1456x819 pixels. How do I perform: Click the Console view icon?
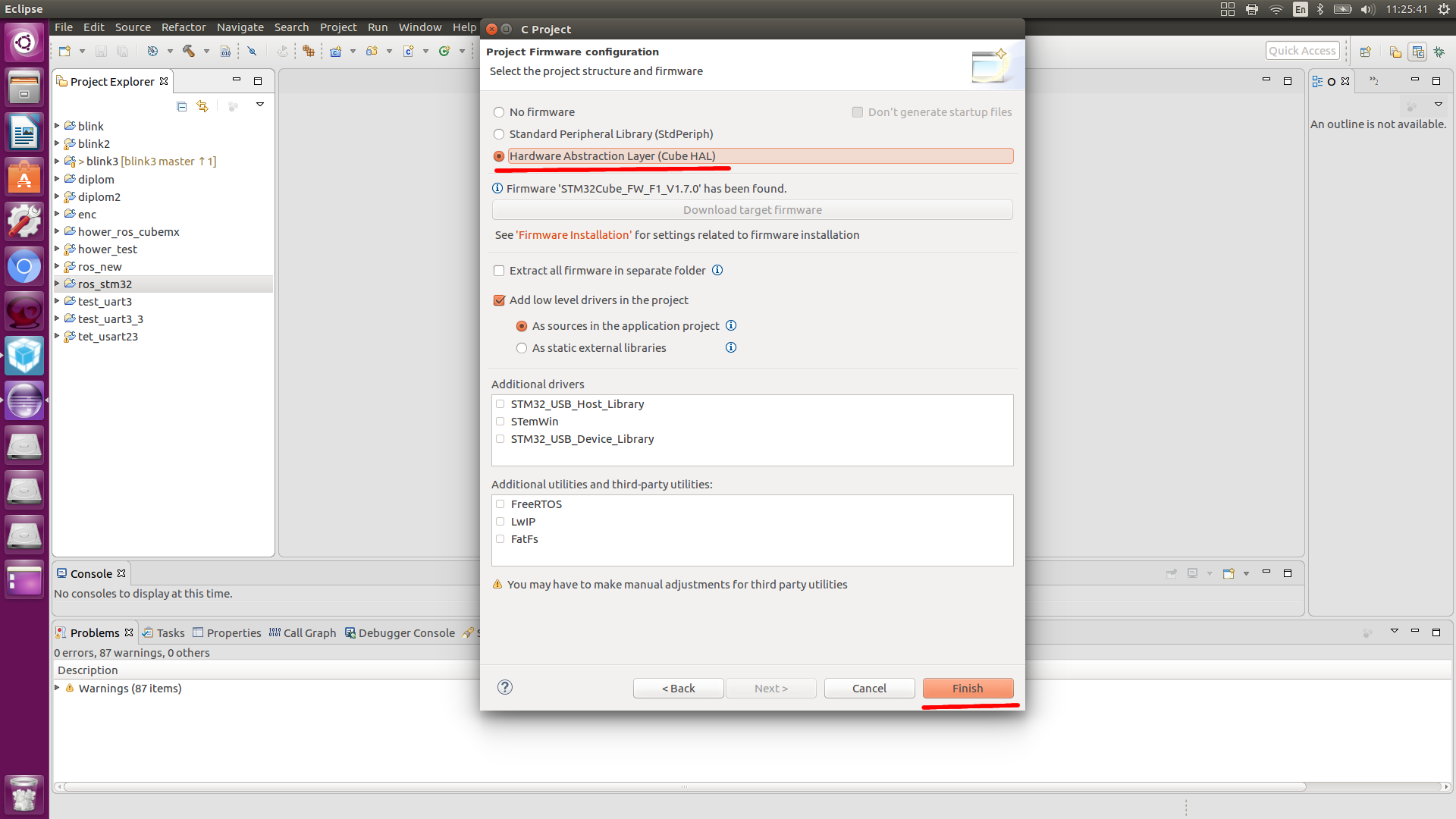(64, 573)
